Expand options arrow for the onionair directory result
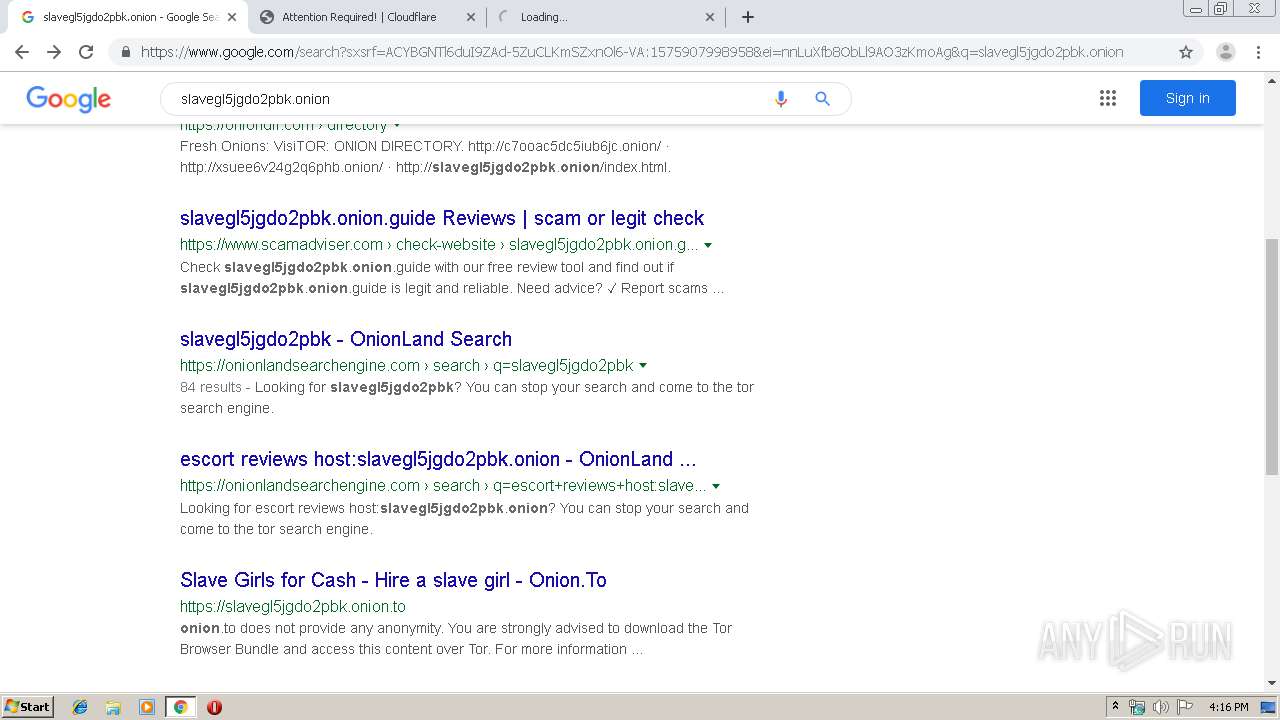The width and height of the screenshot is (1280, 720). coord(397,126)
